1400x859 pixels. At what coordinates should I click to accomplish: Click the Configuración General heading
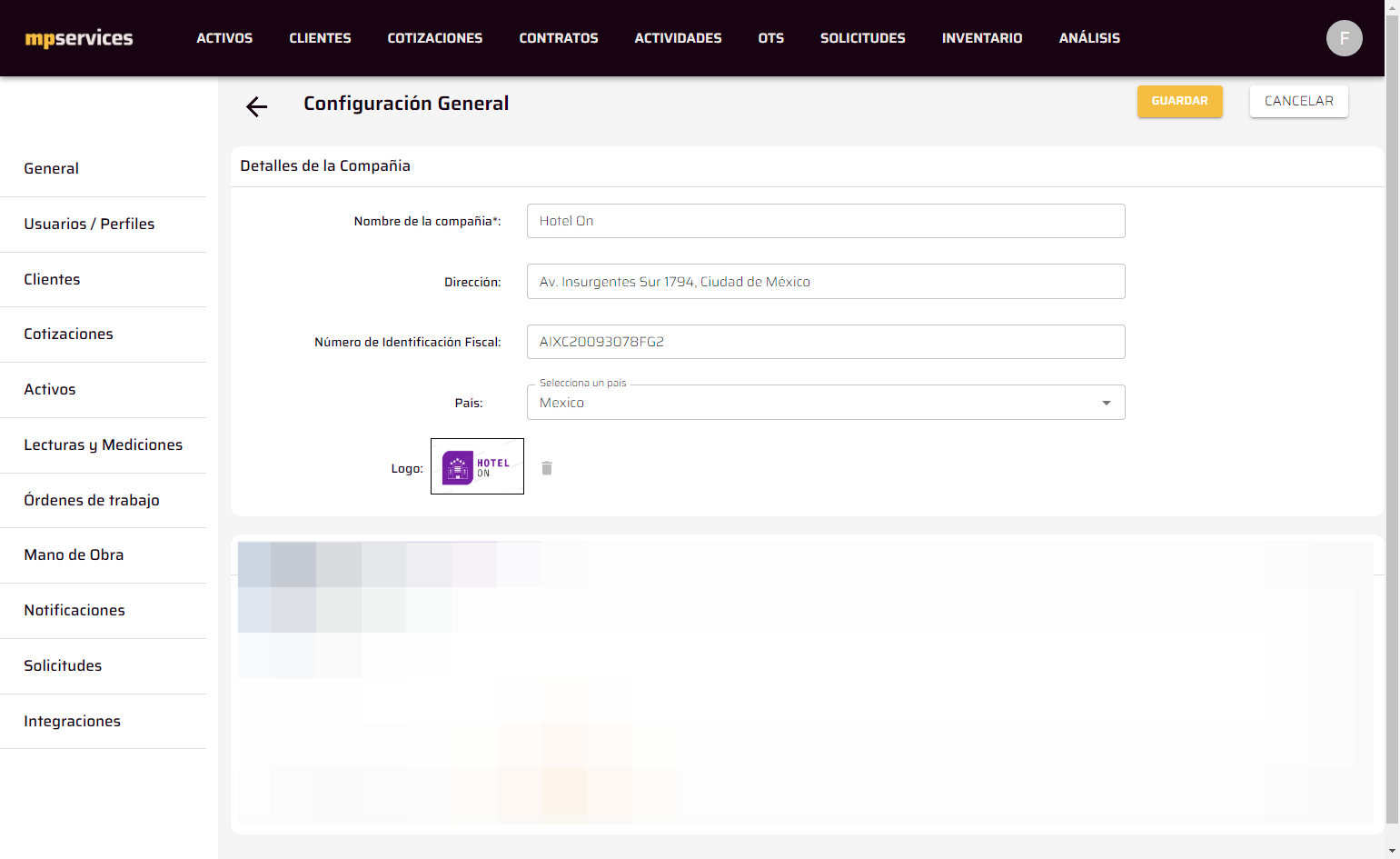point(406,104)
